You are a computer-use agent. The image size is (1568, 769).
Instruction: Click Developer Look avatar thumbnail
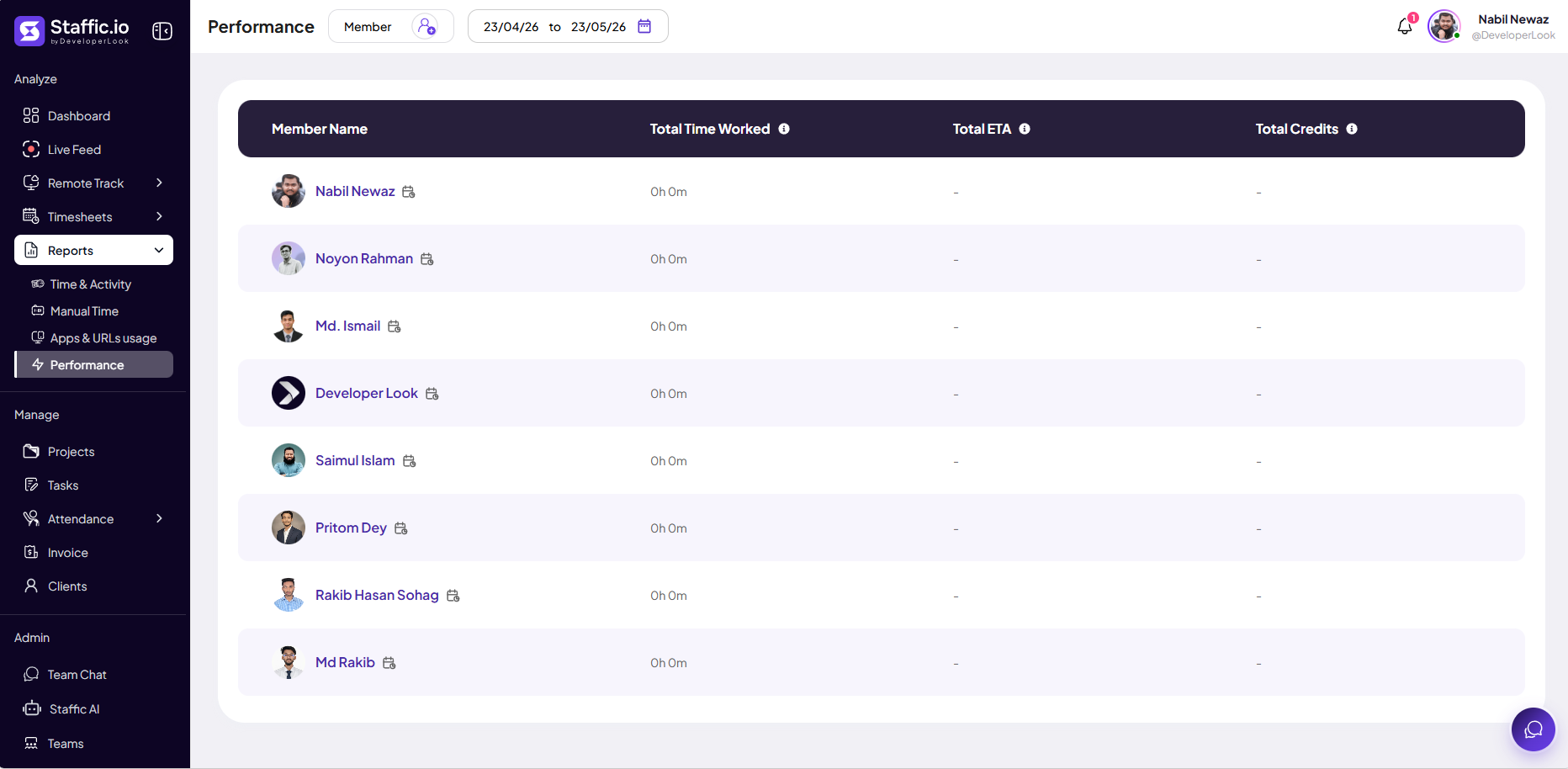289,393
